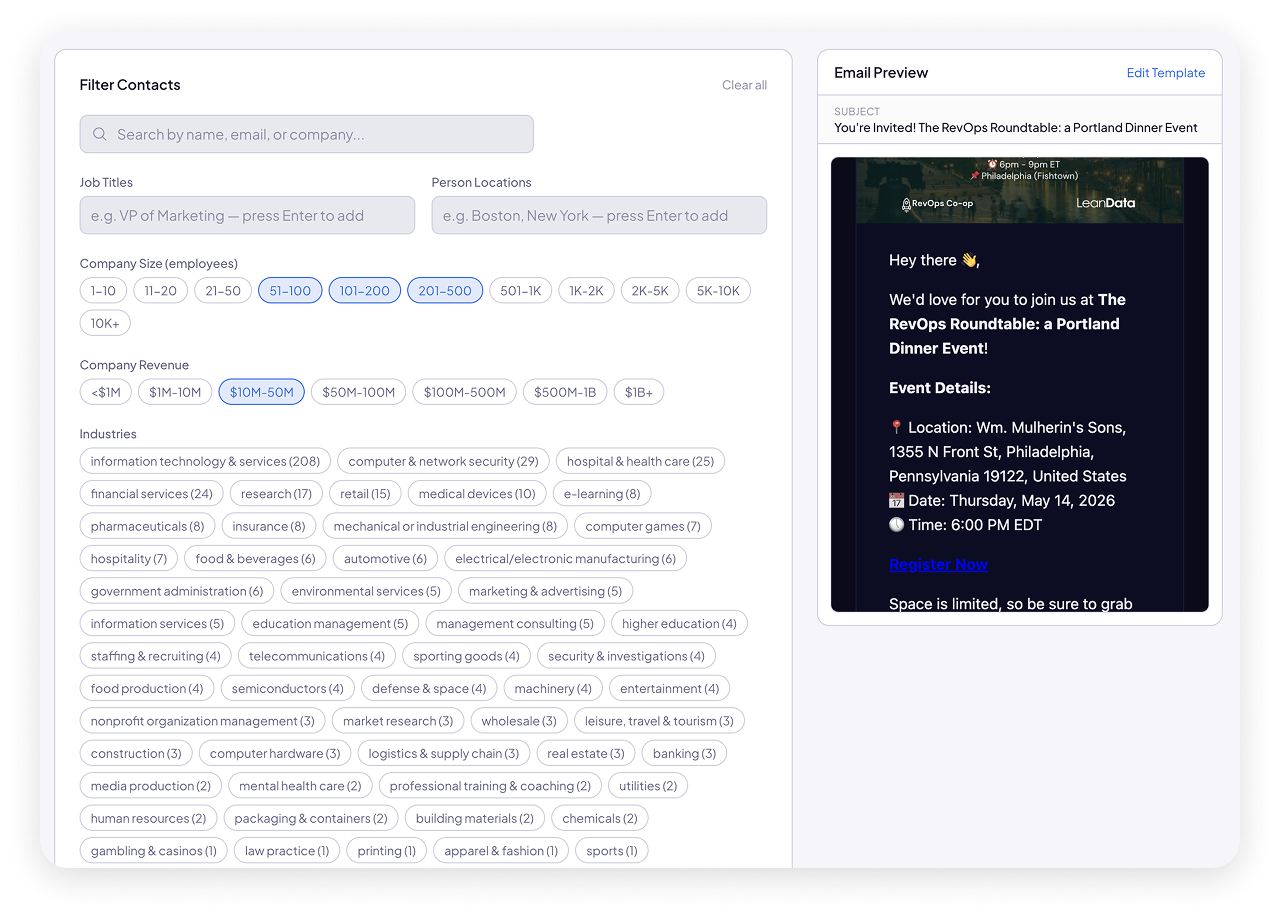
Task: Click the Job Titles input field
Action: [x=247, y=215]
